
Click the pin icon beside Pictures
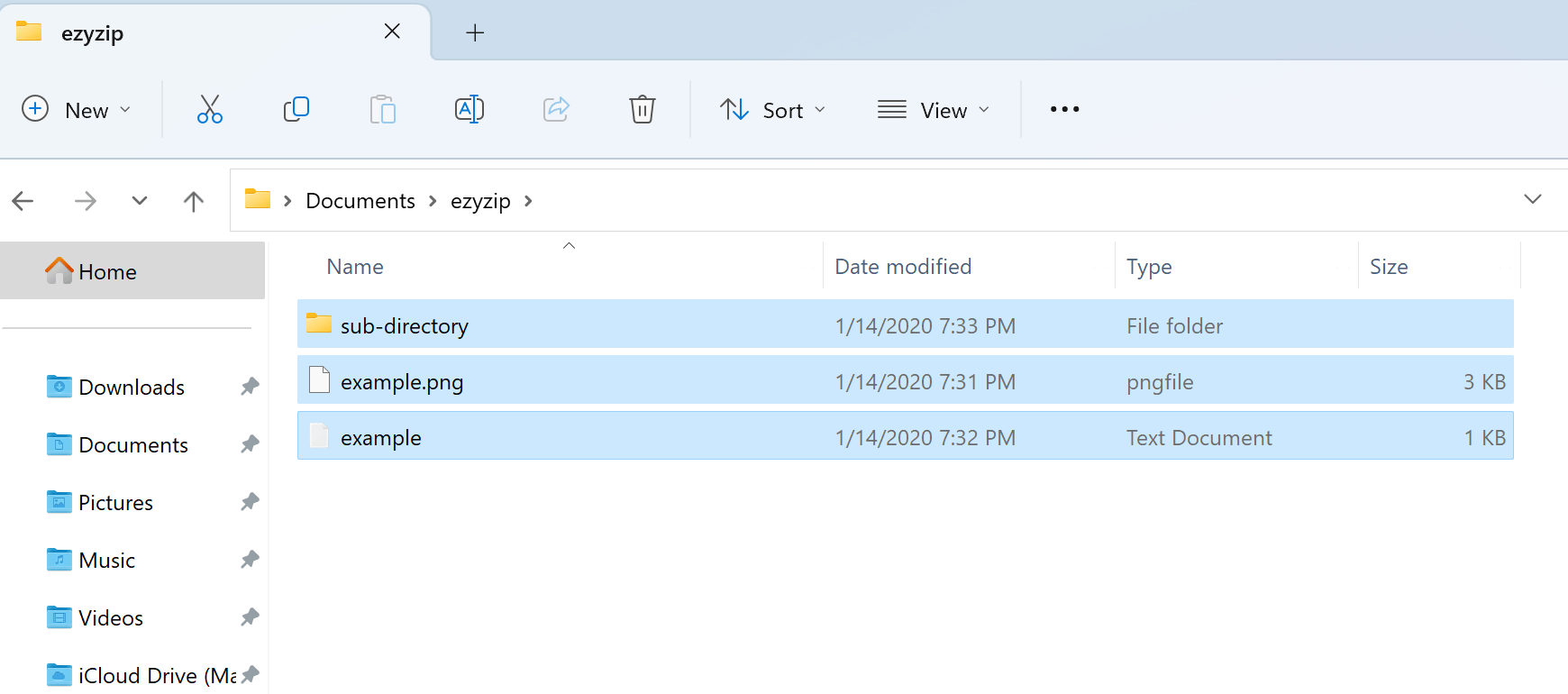click(x=251, y=502)
